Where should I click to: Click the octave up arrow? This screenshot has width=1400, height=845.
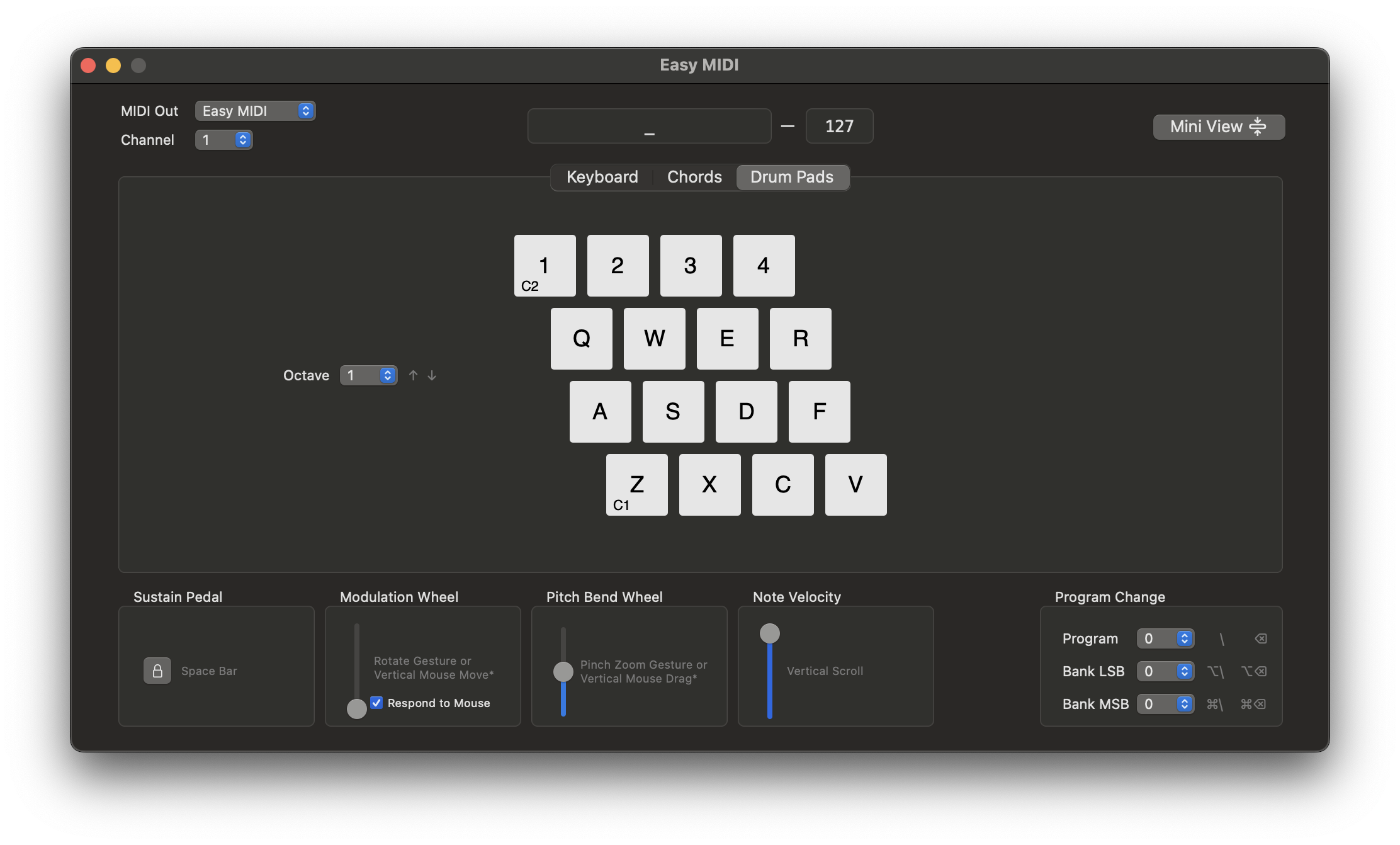pos(413,375)
